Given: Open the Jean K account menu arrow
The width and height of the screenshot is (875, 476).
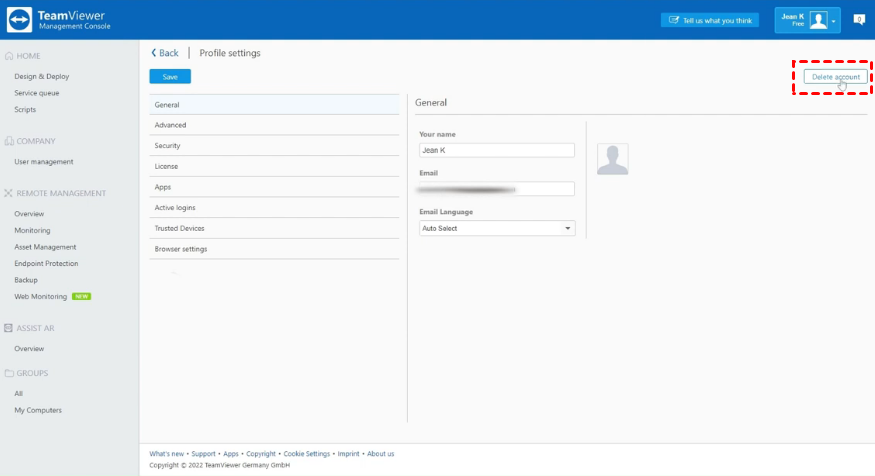Looking at the screenshot, I should click(833, 21).
